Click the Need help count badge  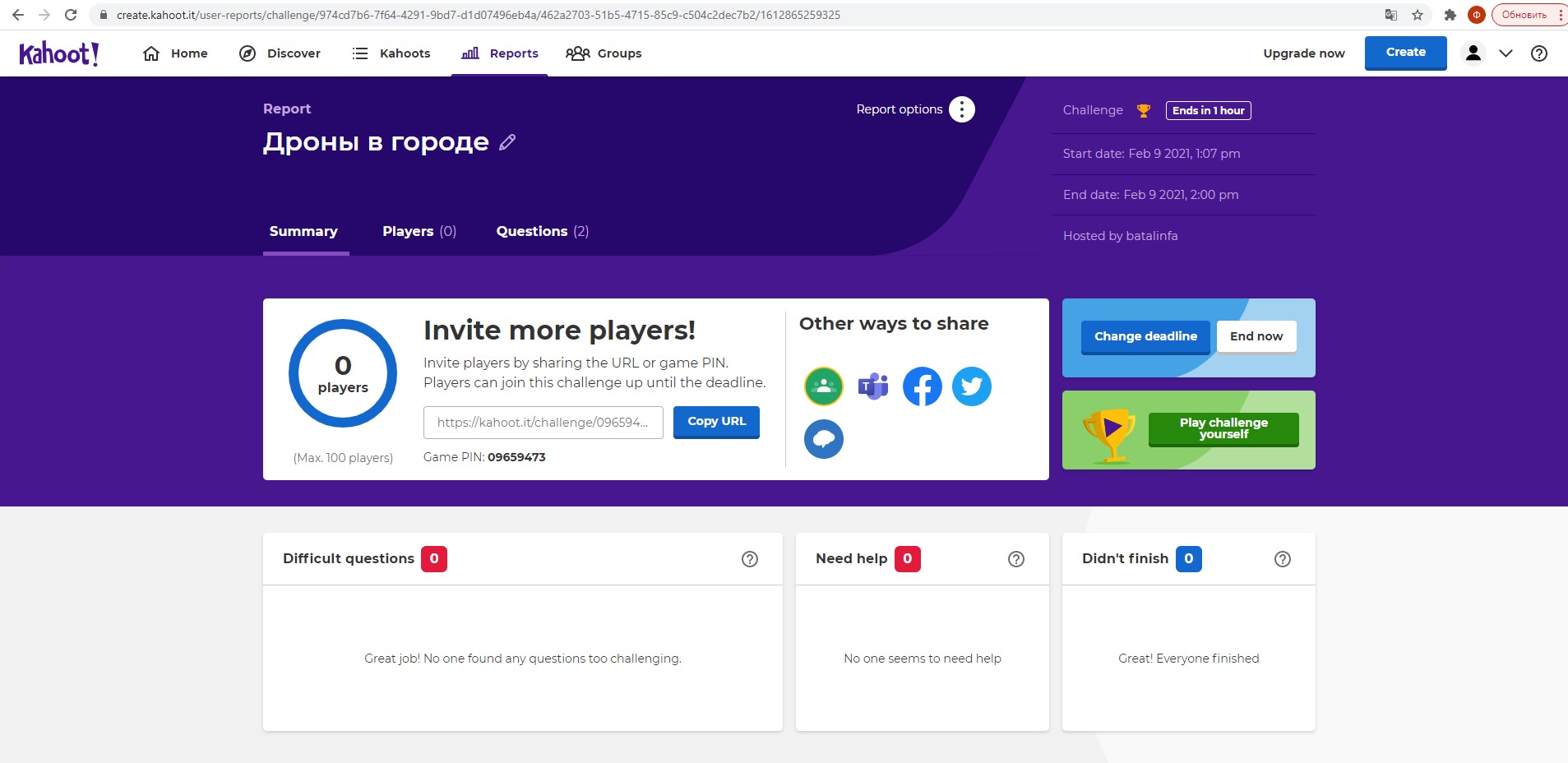click(x=908, y=559)
